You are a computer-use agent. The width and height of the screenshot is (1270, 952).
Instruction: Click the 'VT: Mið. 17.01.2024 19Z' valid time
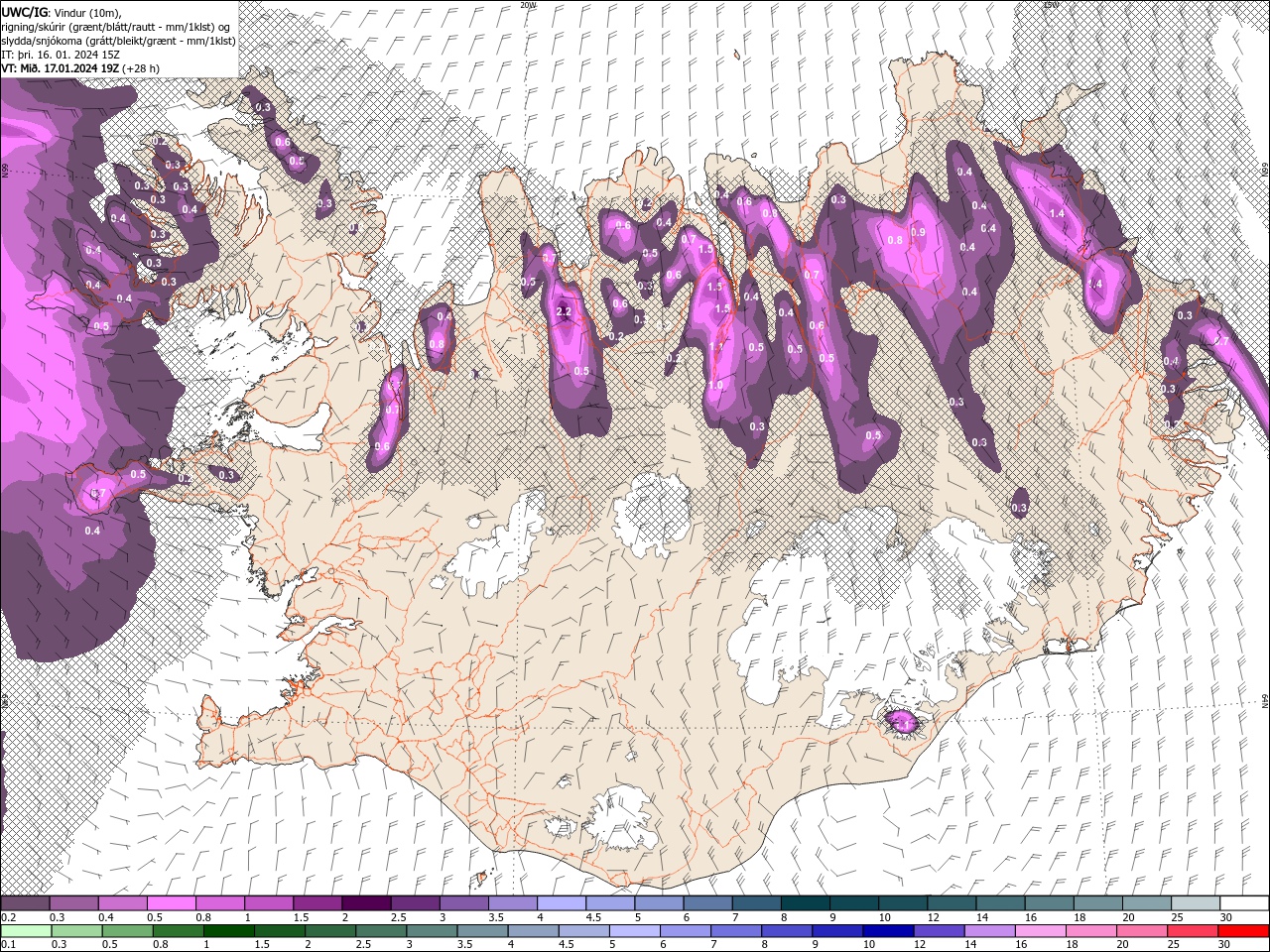pyautogui.click(x=62, y=68)
